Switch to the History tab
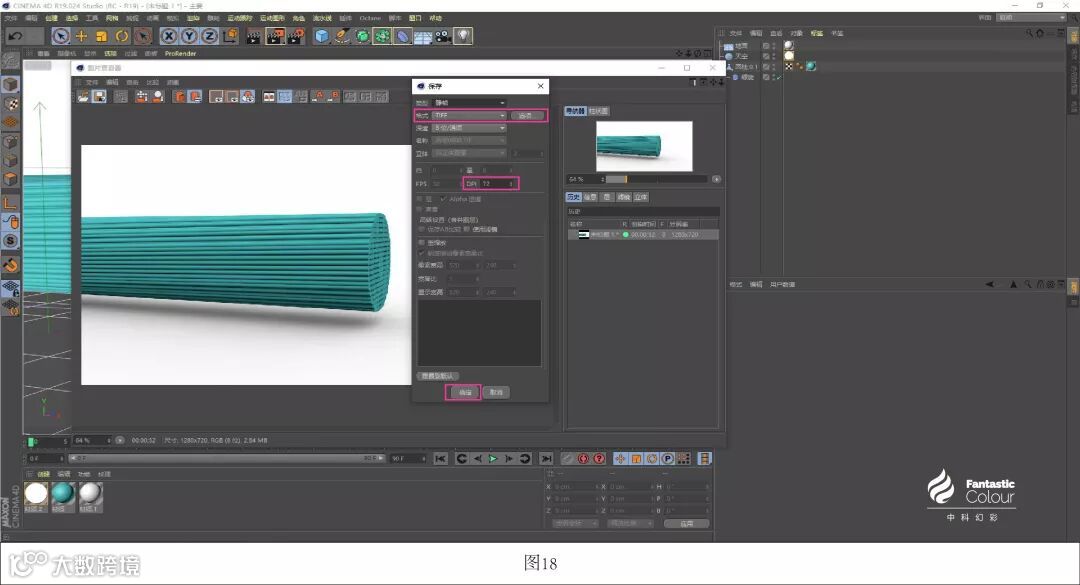This screenshot has width=1080, height=585. [574, 197]
